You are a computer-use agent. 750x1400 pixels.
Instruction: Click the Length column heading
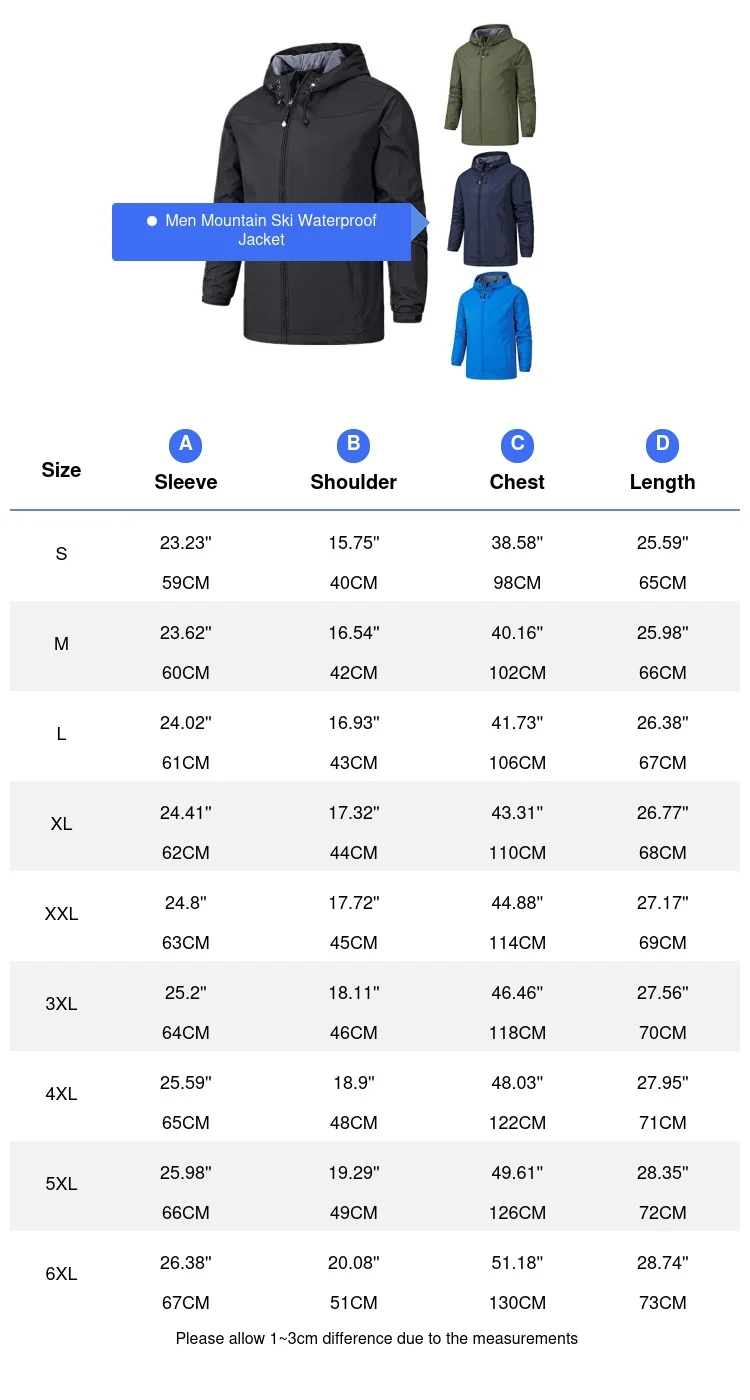(x=662, y=482)
